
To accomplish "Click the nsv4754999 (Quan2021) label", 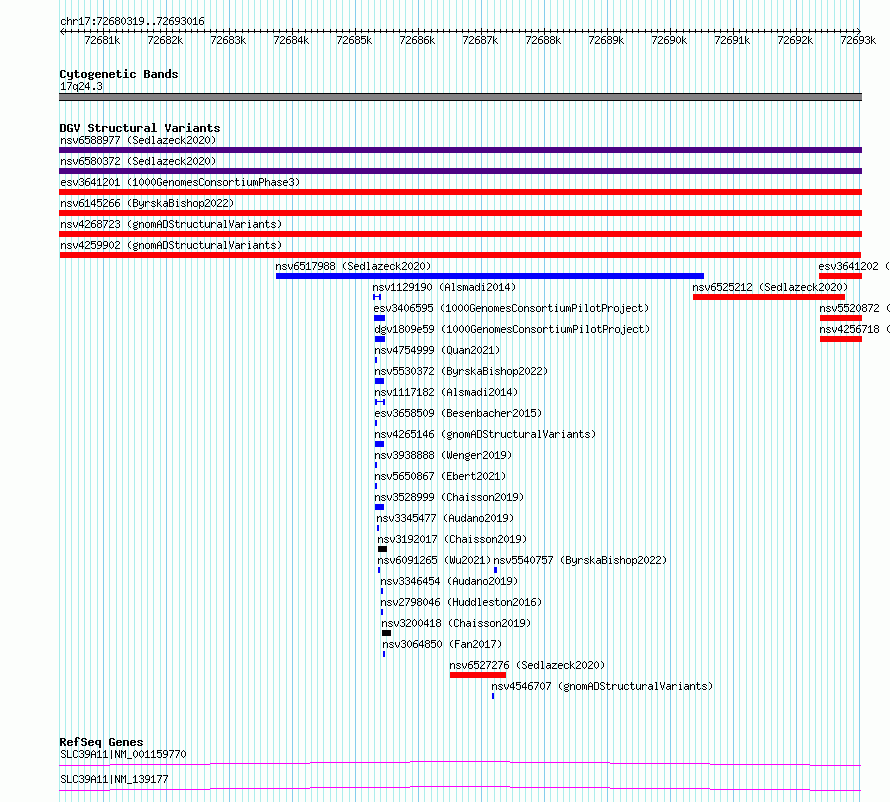I will pyautogui.click(x=437, y=350).
